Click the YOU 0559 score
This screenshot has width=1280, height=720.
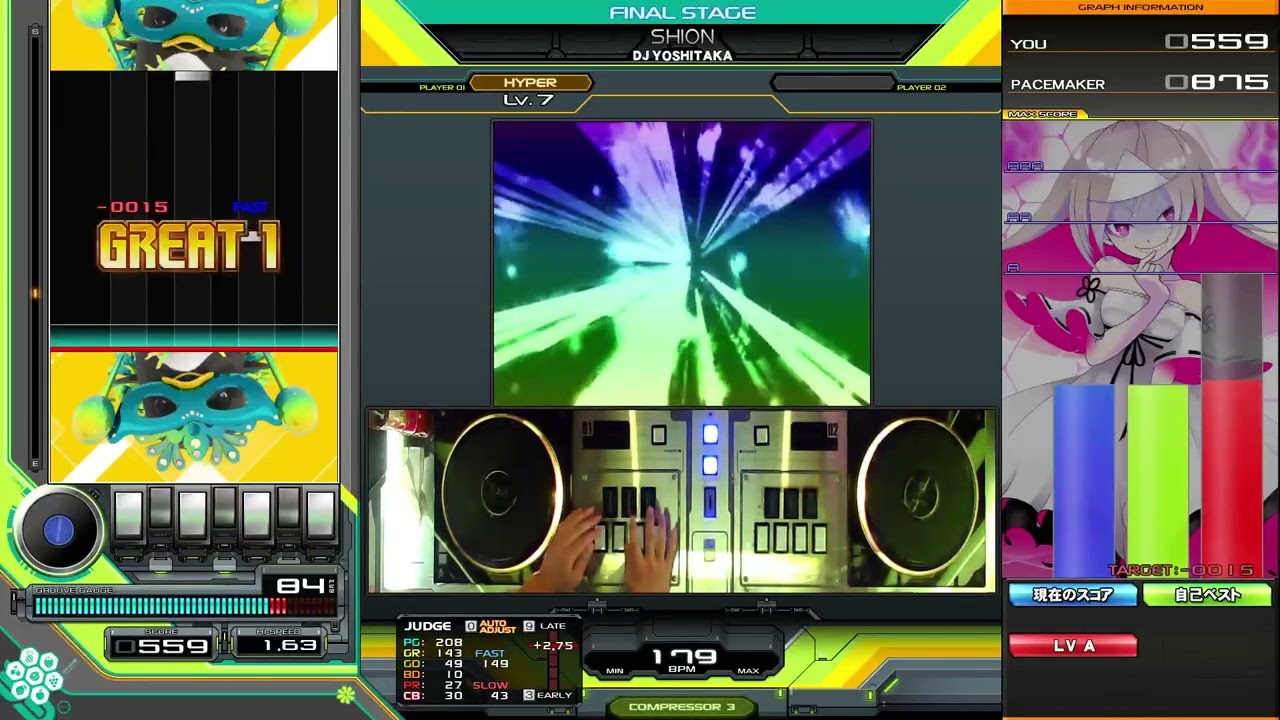(x=1139, y=43)
